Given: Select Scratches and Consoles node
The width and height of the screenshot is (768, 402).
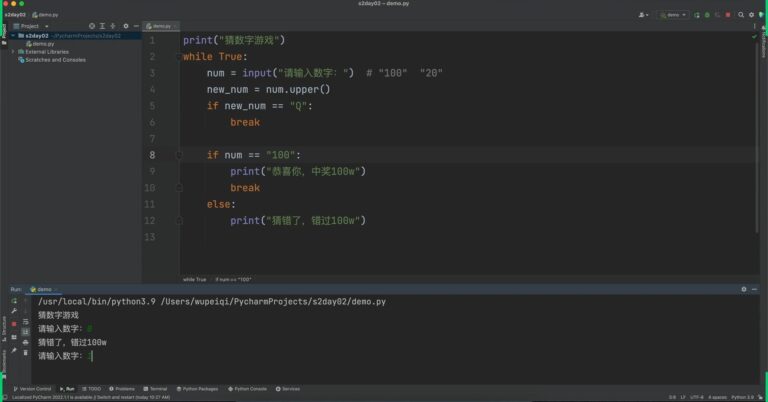Looking at the screenshot, I should click(x=52, y=60).
